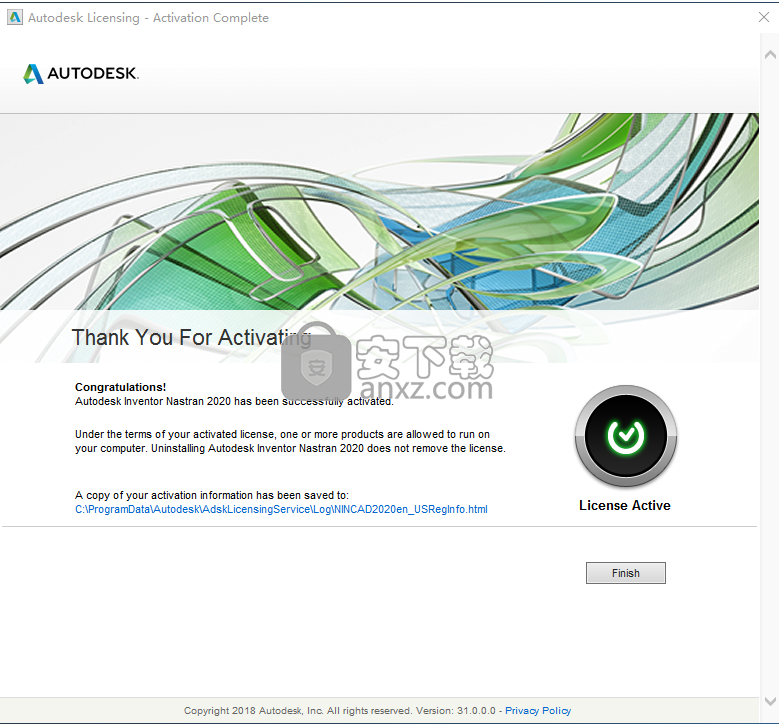
Task: Click the Autodesk title bar app icon
Action: click(x=15, y=17)
